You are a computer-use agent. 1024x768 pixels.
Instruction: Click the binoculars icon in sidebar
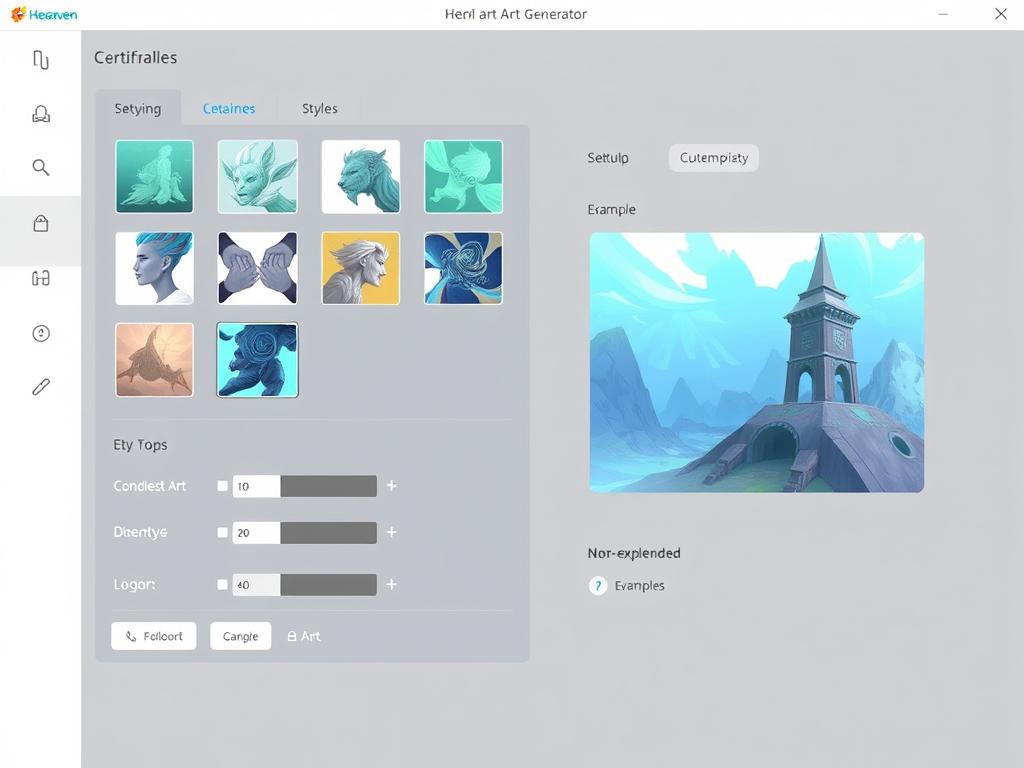40,279
